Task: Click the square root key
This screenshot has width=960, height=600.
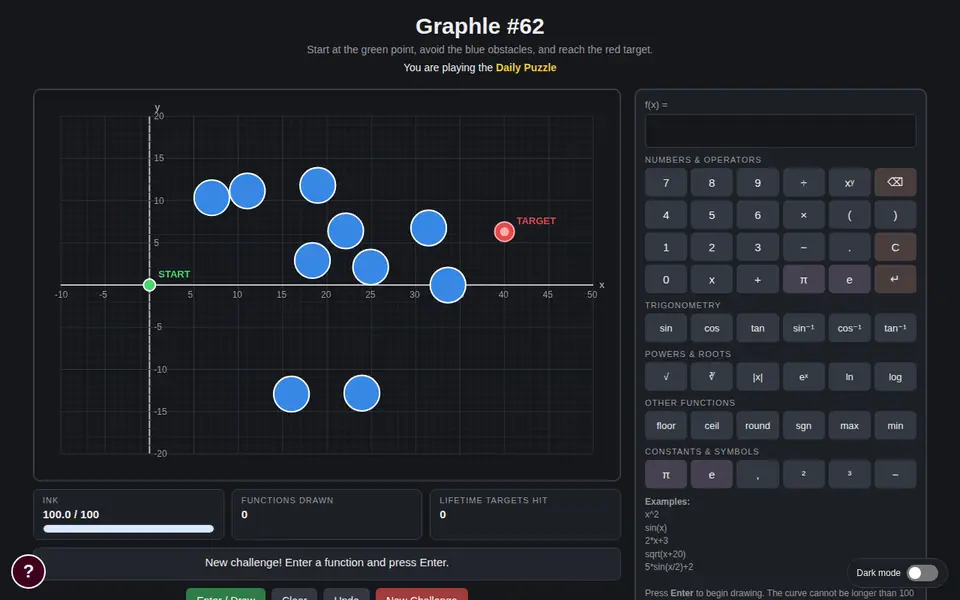Action: click(666, 377)
